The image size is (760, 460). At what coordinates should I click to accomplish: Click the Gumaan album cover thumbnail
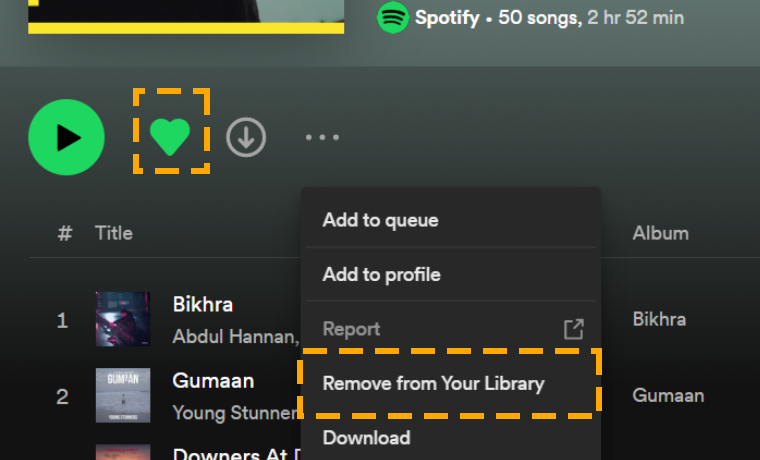(x=123, y=395)
